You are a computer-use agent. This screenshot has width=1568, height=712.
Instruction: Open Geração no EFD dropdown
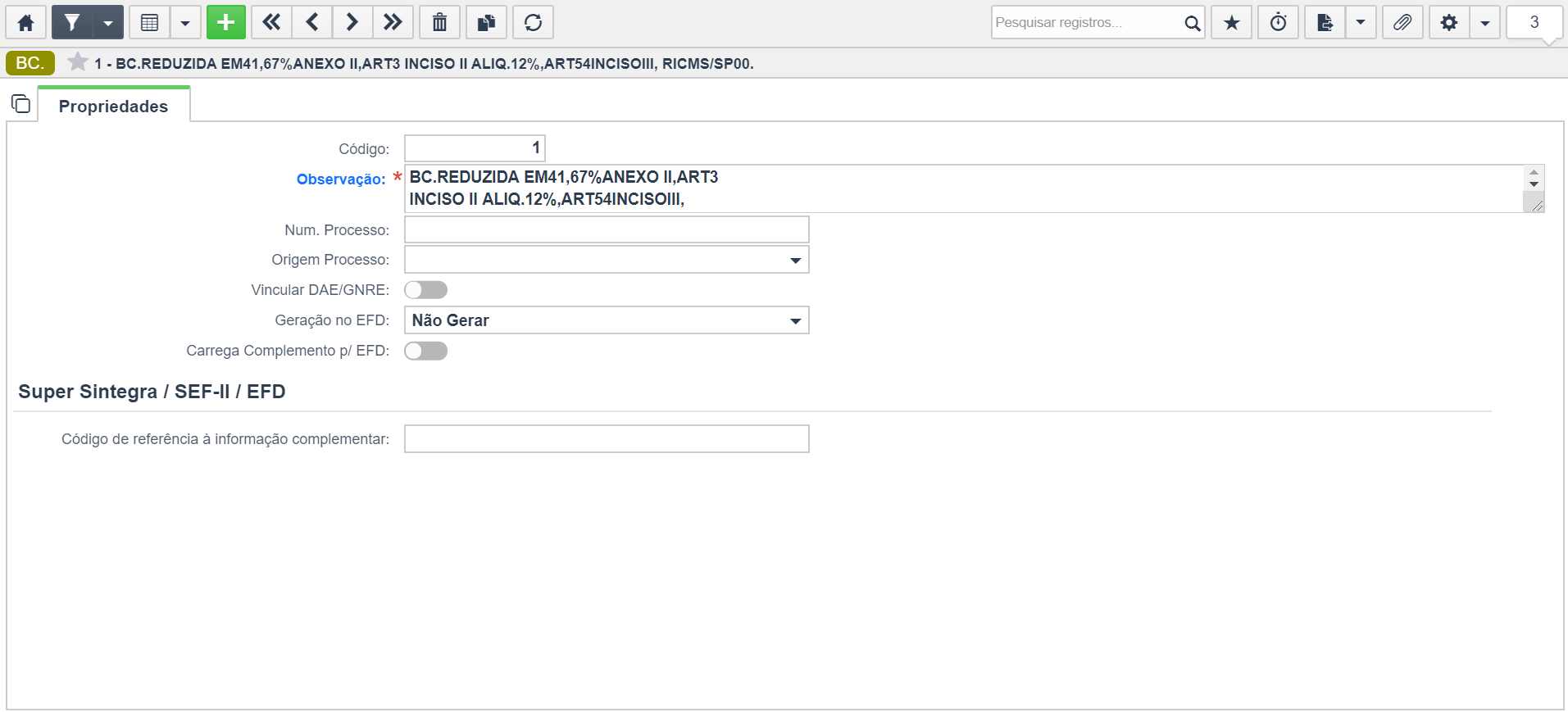click(607, 320)
